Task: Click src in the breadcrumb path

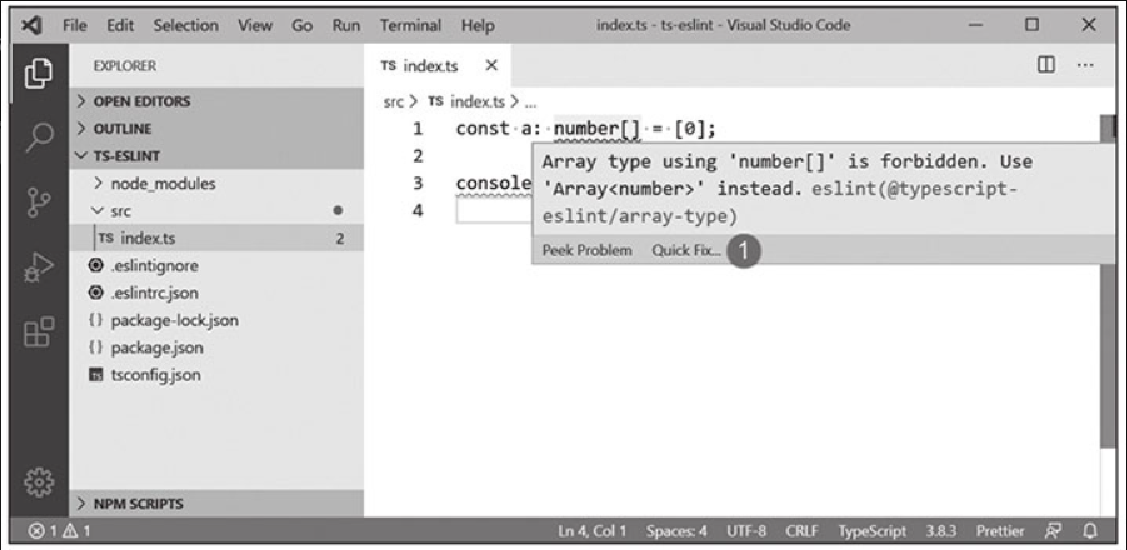Action: pos(393,102)
